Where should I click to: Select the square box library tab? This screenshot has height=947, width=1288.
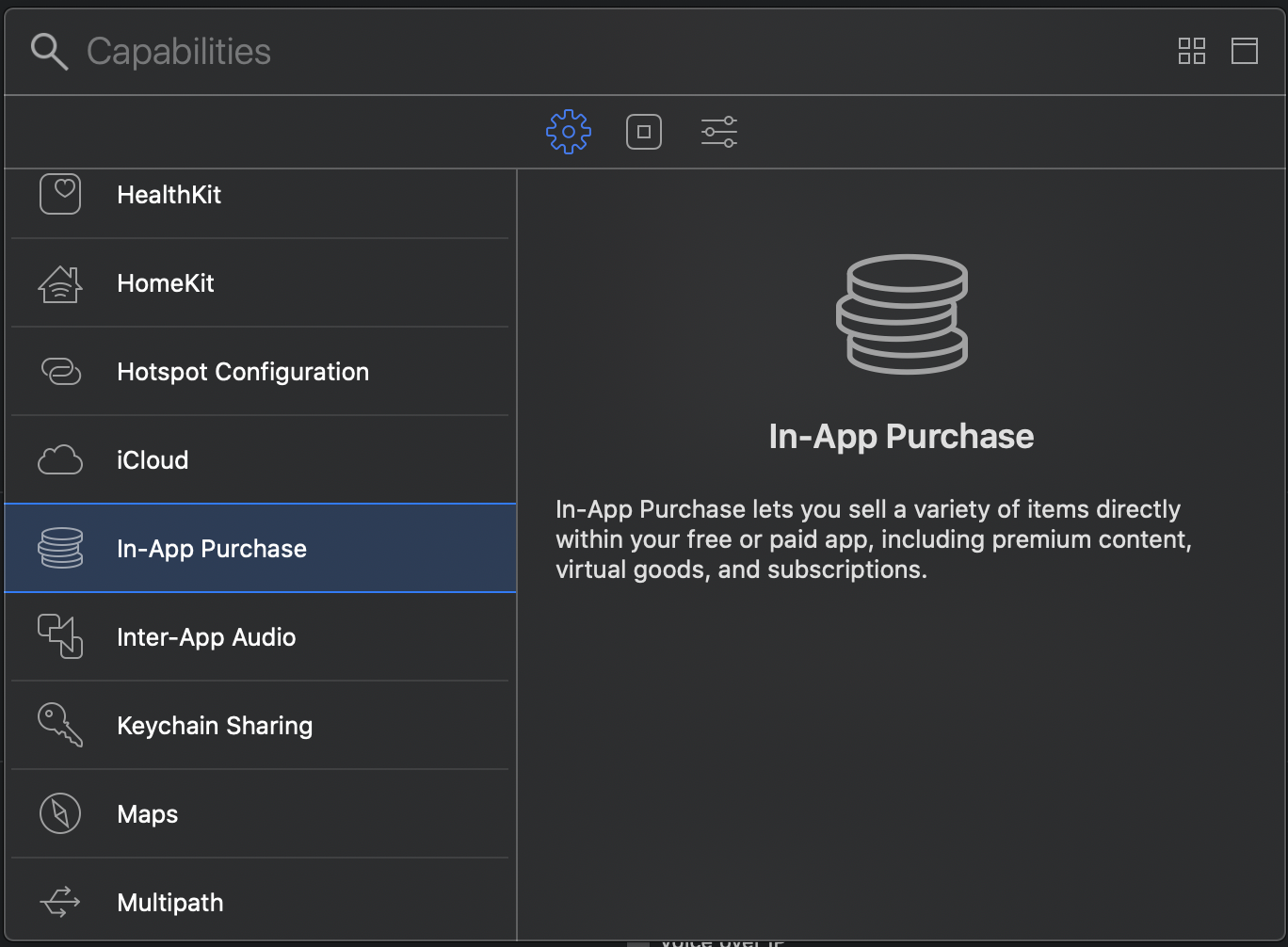coord(644,132)
